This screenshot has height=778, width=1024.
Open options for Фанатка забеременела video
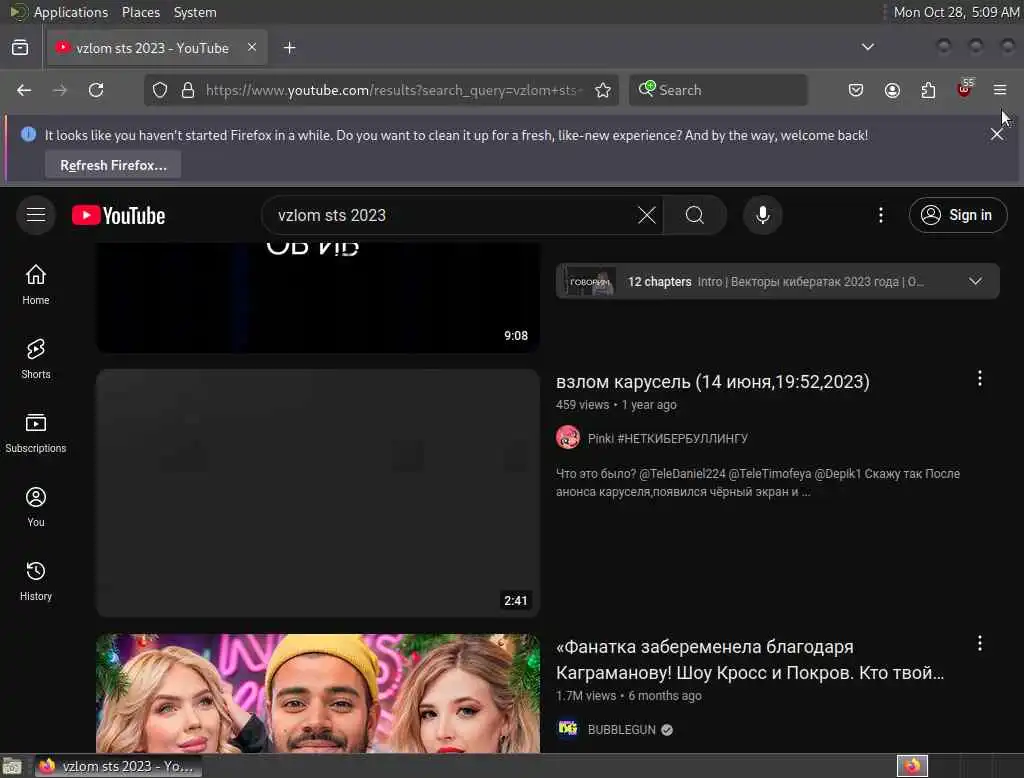pos(980,643)
